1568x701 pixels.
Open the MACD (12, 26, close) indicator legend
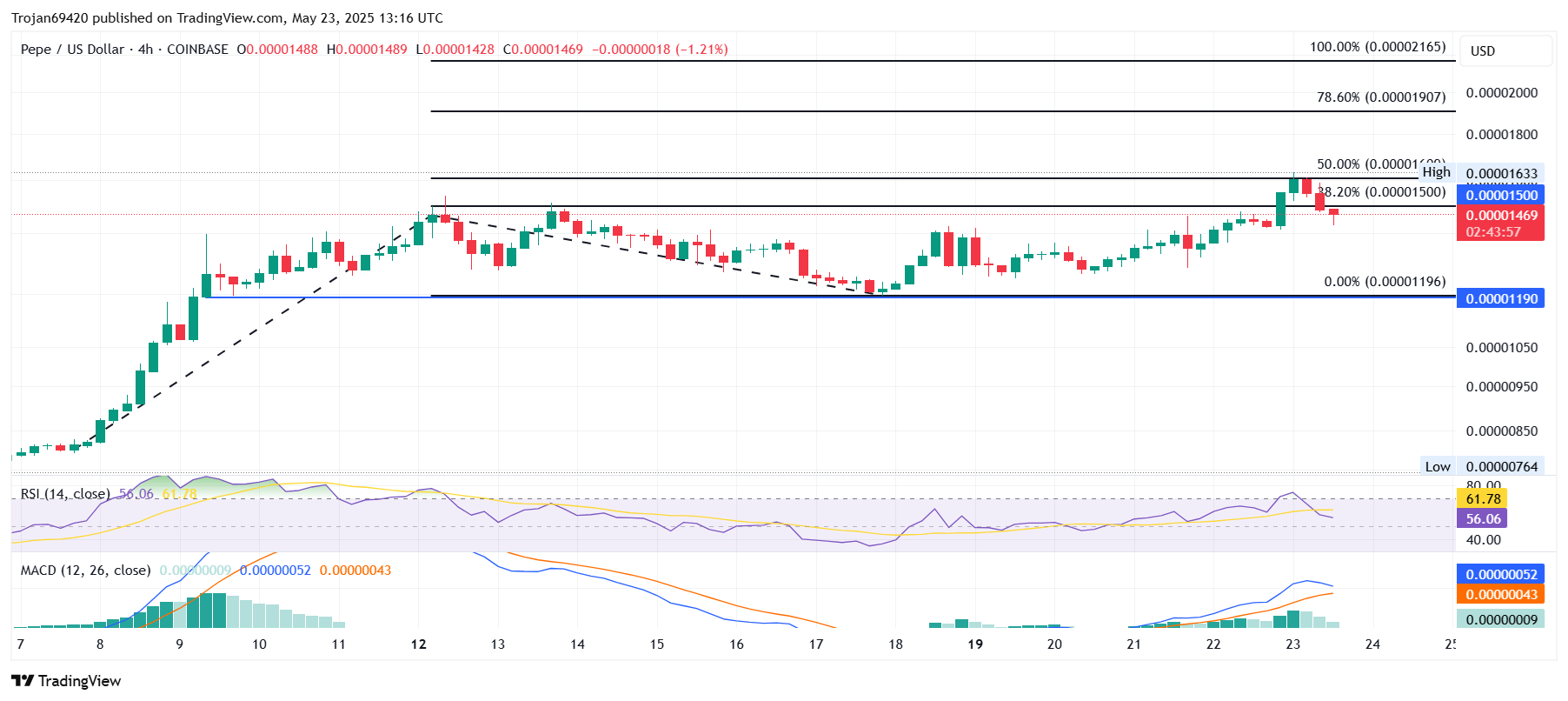coord(86,571)
